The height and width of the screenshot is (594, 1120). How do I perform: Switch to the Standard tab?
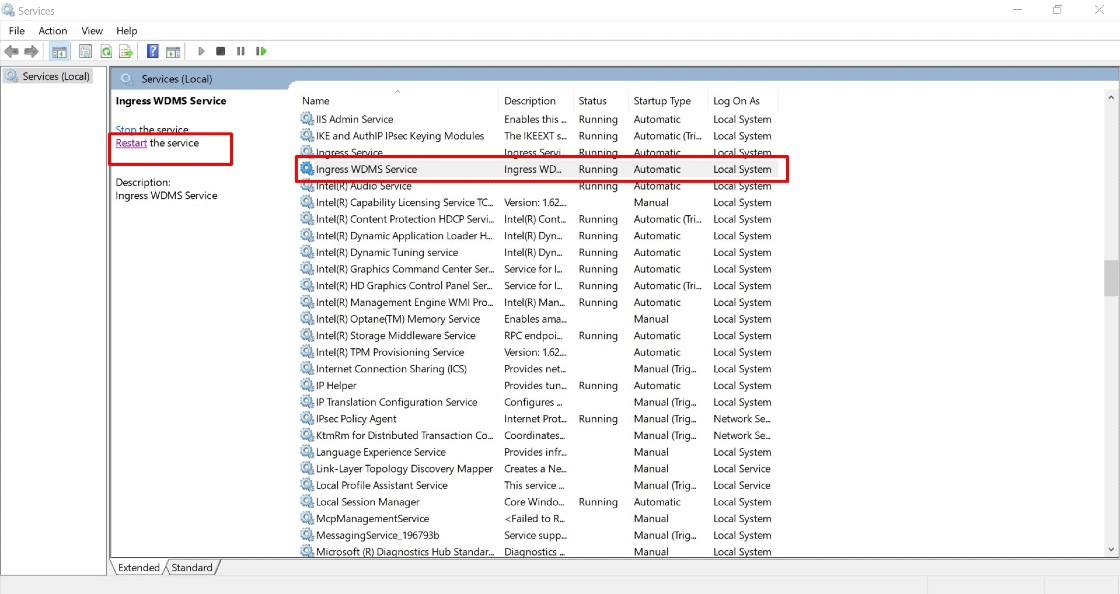[x=192, y=568]
